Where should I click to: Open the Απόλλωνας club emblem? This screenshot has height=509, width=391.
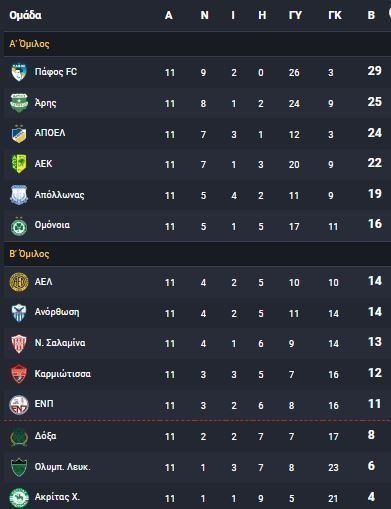19,195
